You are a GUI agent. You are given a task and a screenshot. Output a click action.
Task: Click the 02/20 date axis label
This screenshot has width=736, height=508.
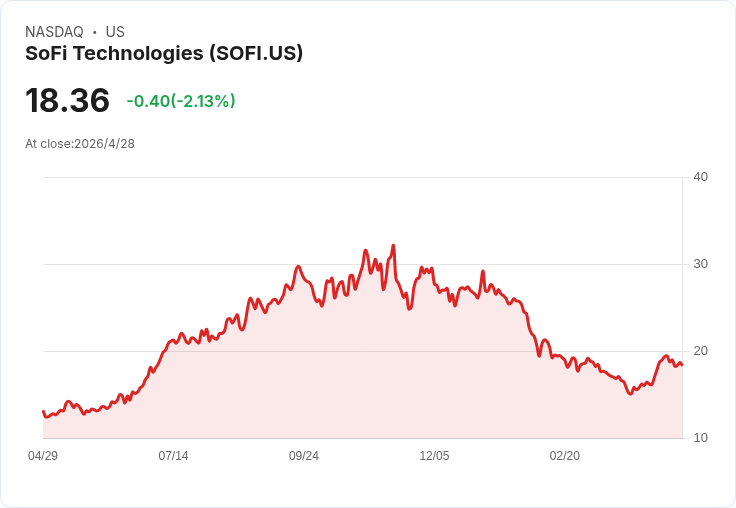tap(565, 456)
